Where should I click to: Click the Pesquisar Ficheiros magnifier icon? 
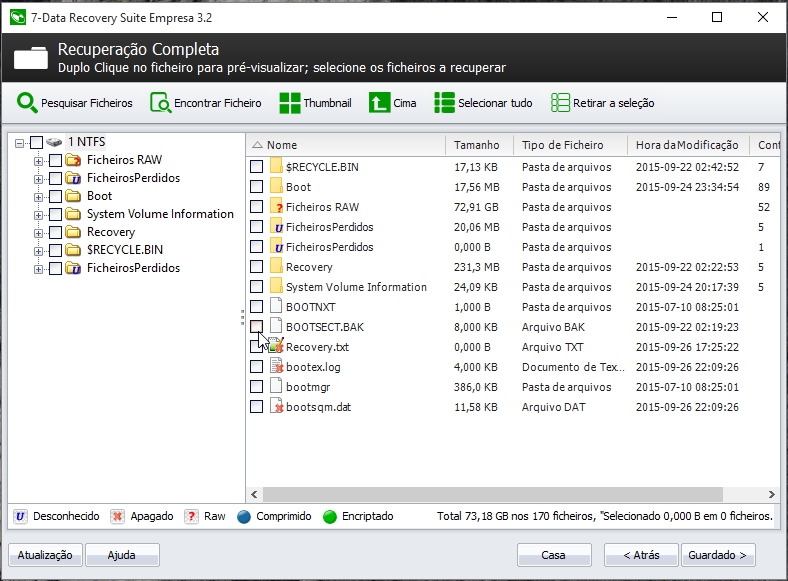[x=27, y=103]
